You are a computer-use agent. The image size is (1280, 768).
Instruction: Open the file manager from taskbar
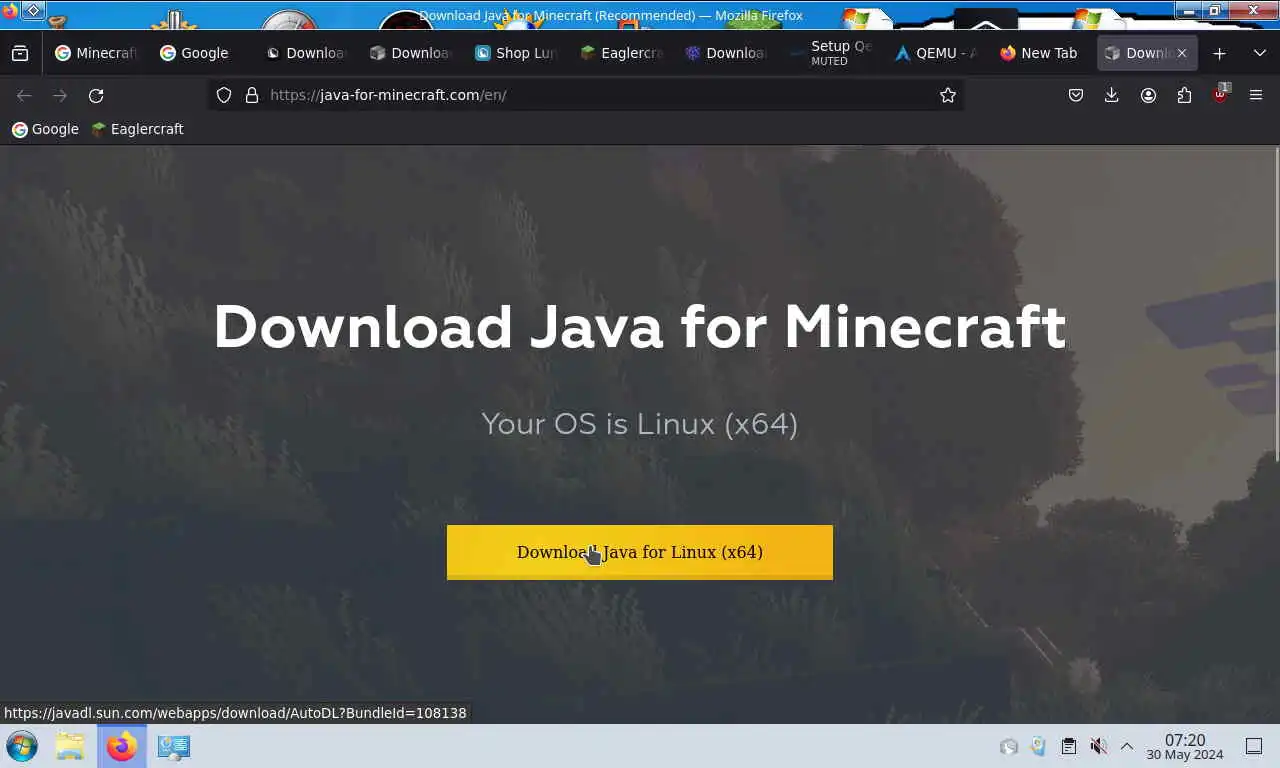pos(70,746)
